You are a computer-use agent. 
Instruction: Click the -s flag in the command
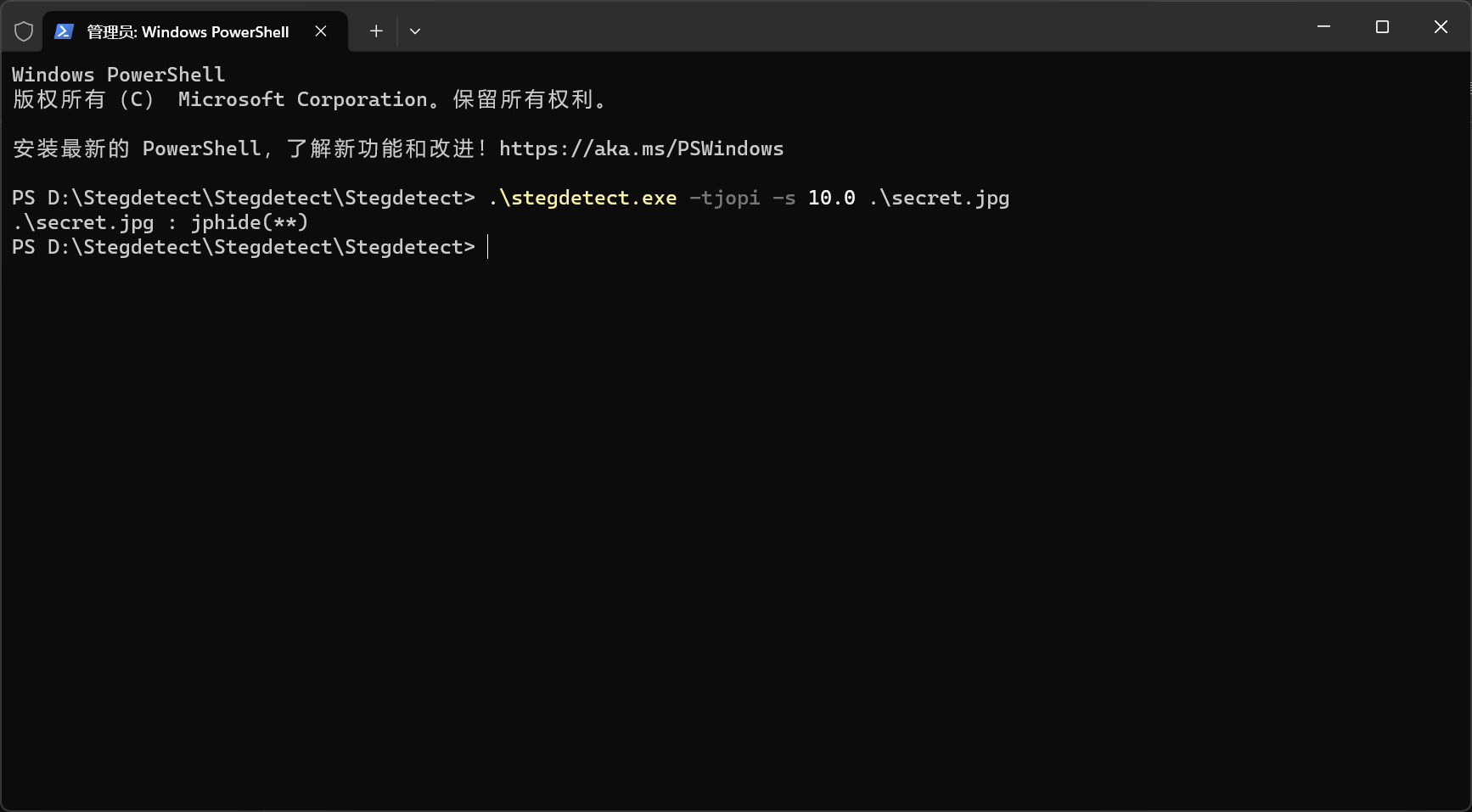tap(784, 198)
